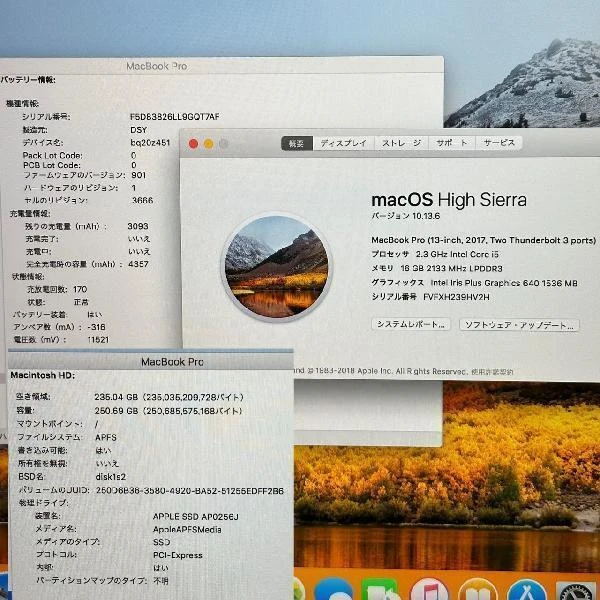Click voltage value 11521
The width and height of the screenshot is (600, 600).
click(98, 340)
